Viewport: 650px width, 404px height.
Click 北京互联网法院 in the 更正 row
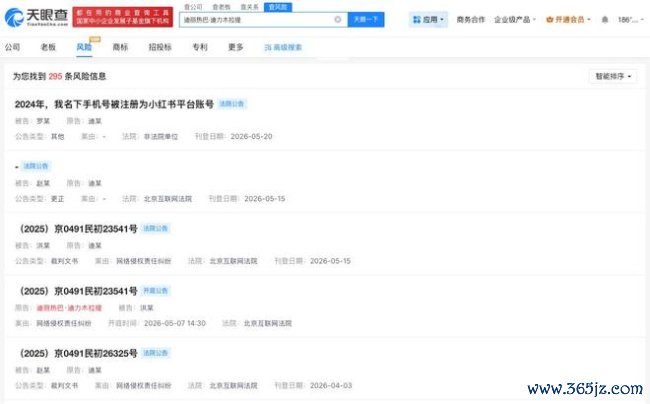[x=168, y=199]
